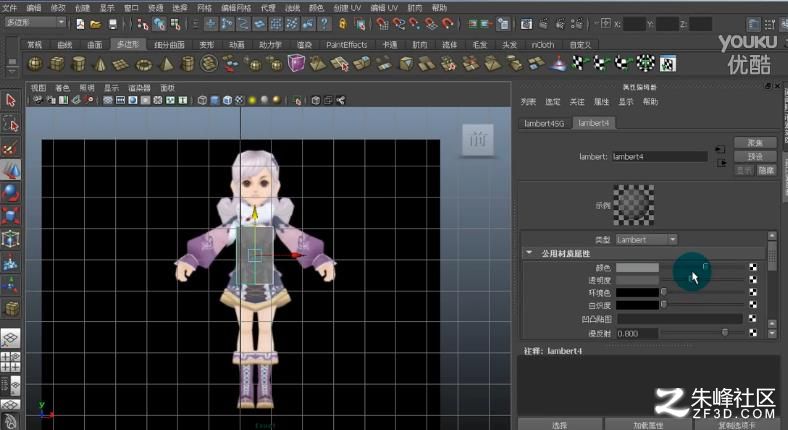
Task: Click the 颜色 color swatch
Action: pyautogui.click(x=637, y=267)
